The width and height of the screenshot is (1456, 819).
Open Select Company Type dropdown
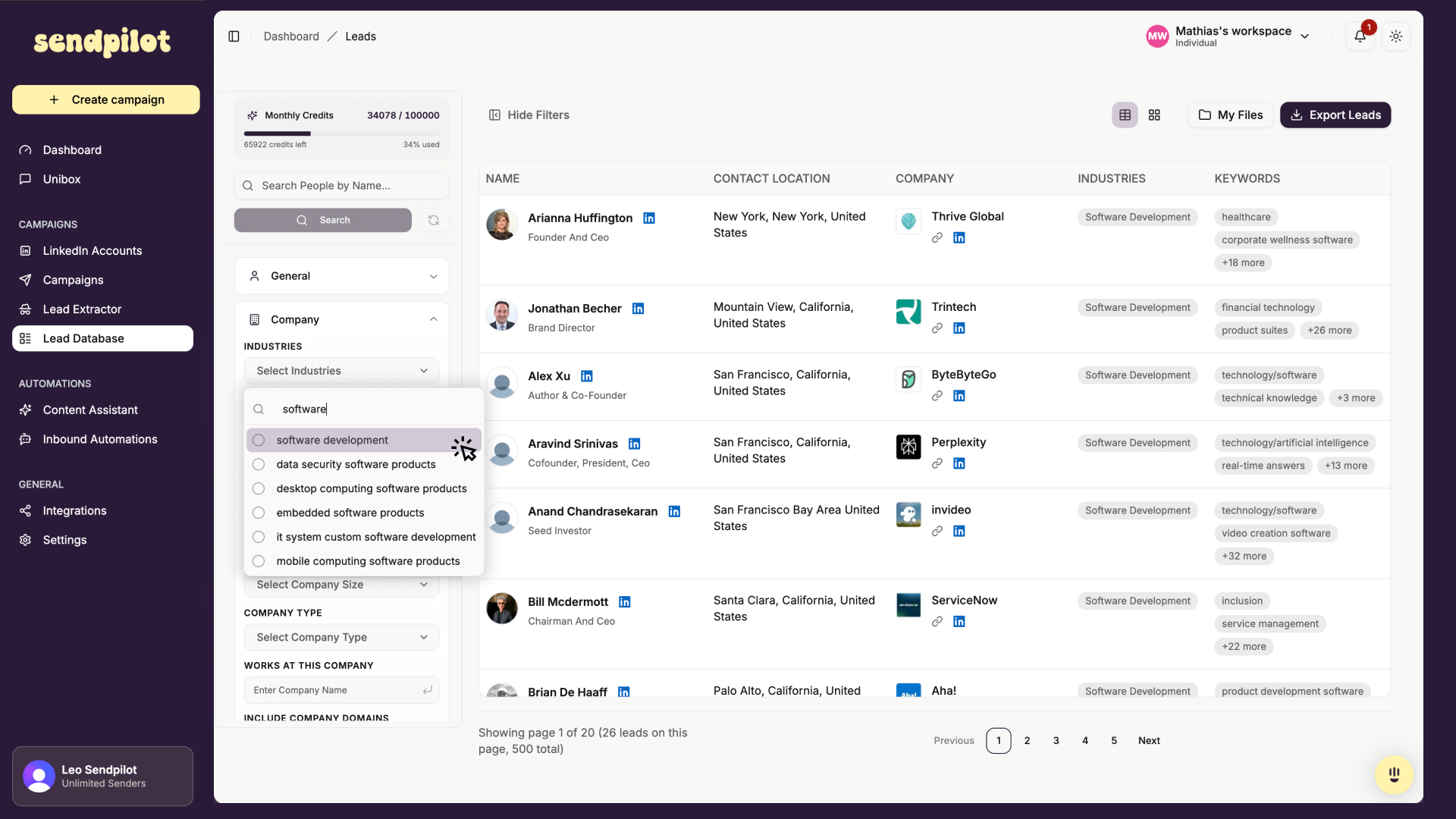point(342,638)
